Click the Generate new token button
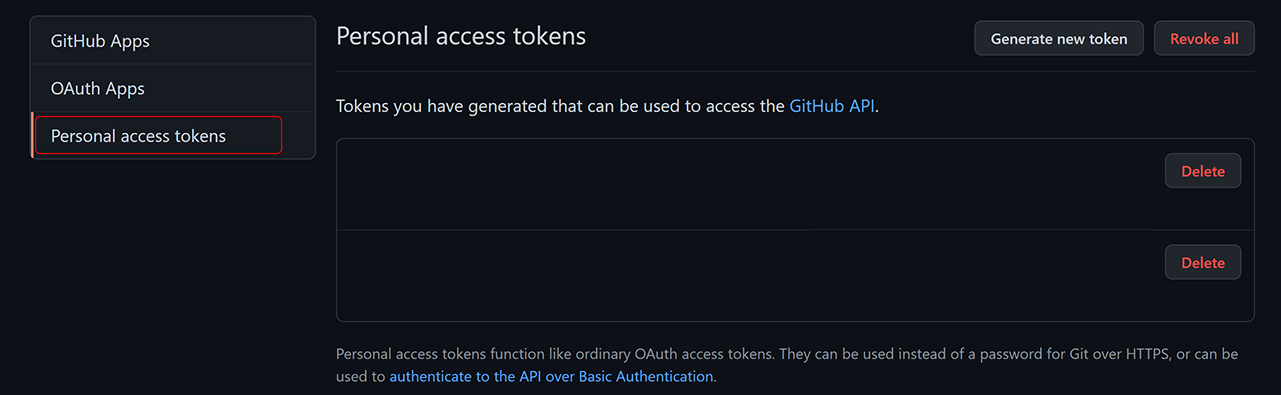This screenshot has width=1281, height=395. (x=1059, y=38)
